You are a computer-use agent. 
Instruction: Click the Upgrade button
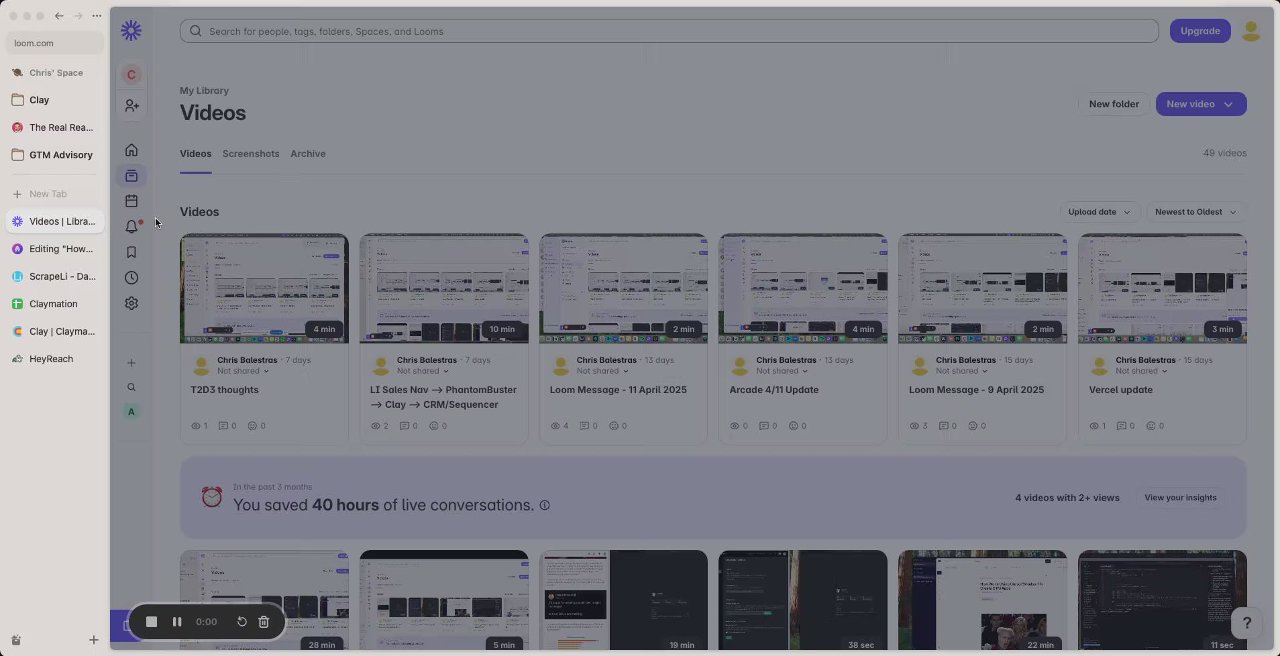pos(1200,31)
